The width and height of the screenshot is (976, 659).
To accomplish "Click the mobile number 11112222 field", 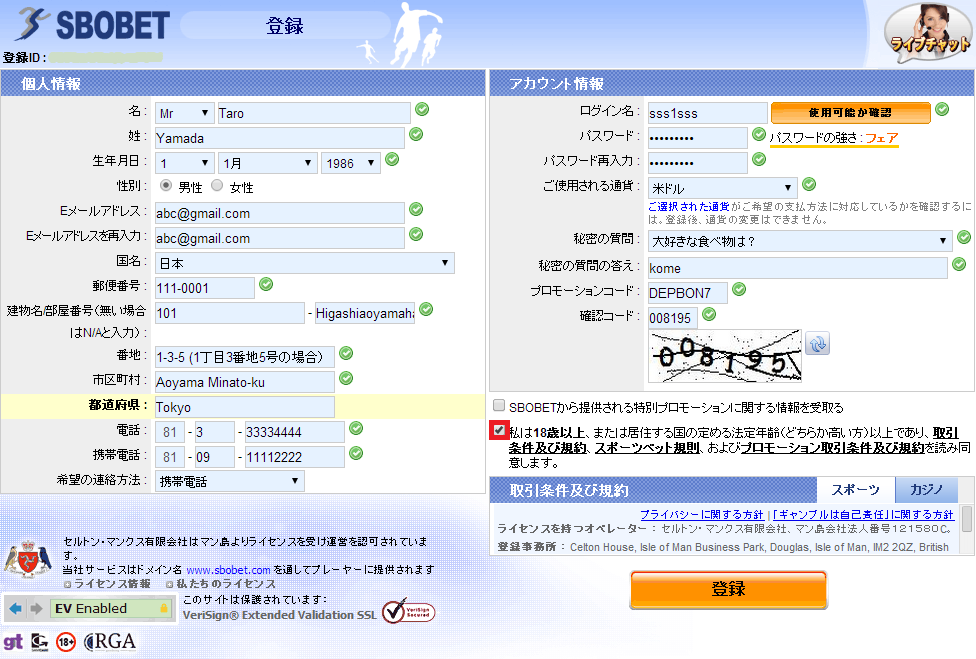I will pyautogui.click(x=294, y=457).
